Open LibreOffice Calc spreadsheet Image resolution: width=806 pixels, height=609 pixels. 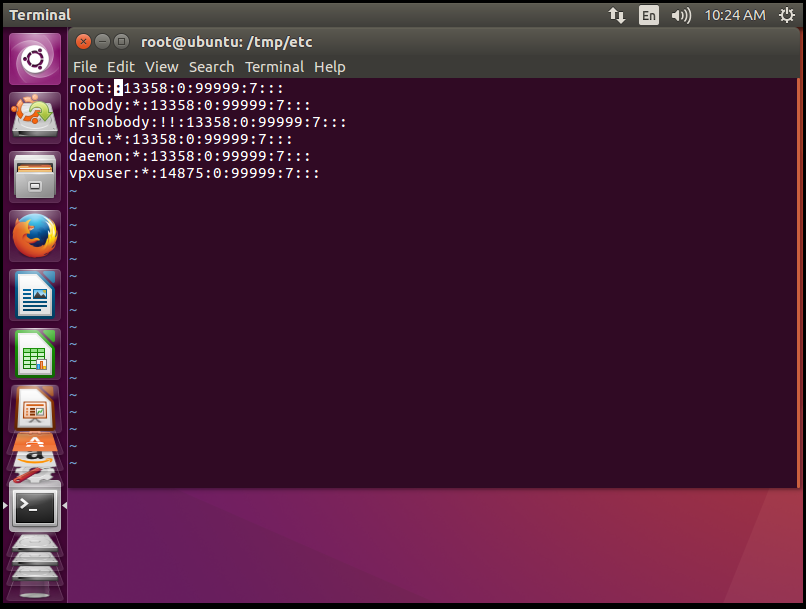35,354
